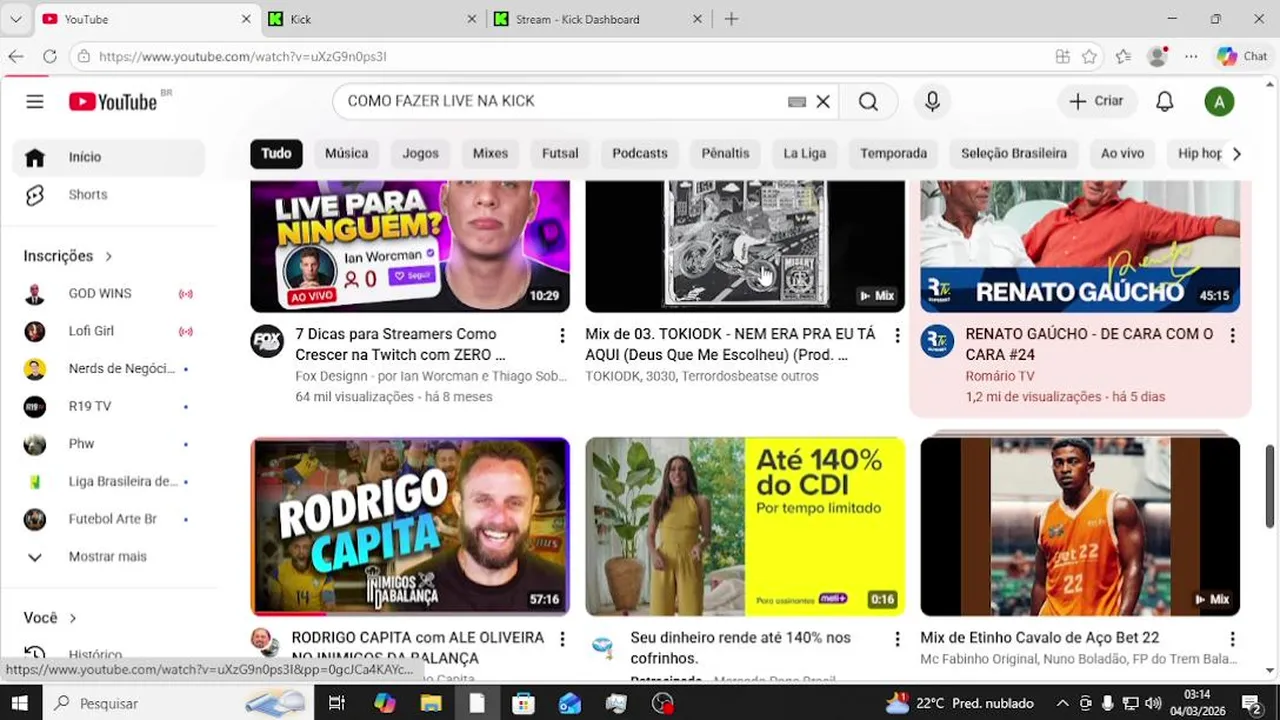The image size is (1280, 720).
Task: Expand Mostrar mais subscriptions
Action: point(108,556)
